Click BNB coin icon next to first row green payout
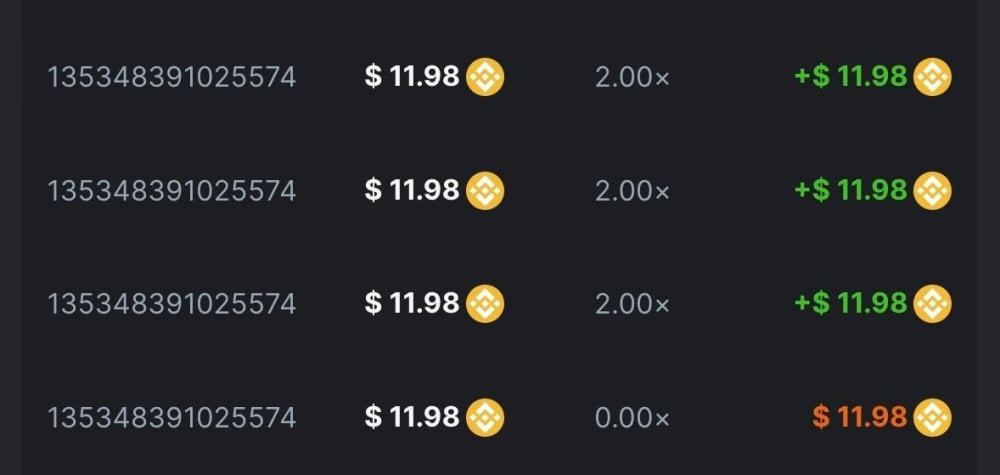The width and height of the screenshot is (1000, 475). click(932, 76)
